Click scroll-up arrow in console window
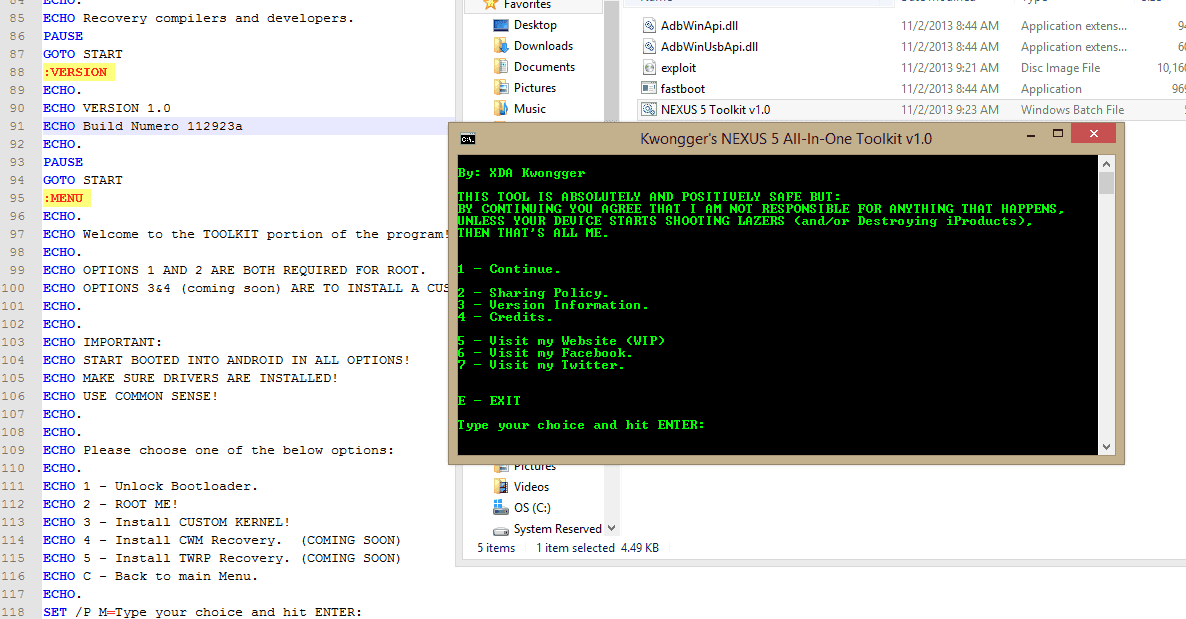Screen dimensions: 1186x619 (1107, 163)
